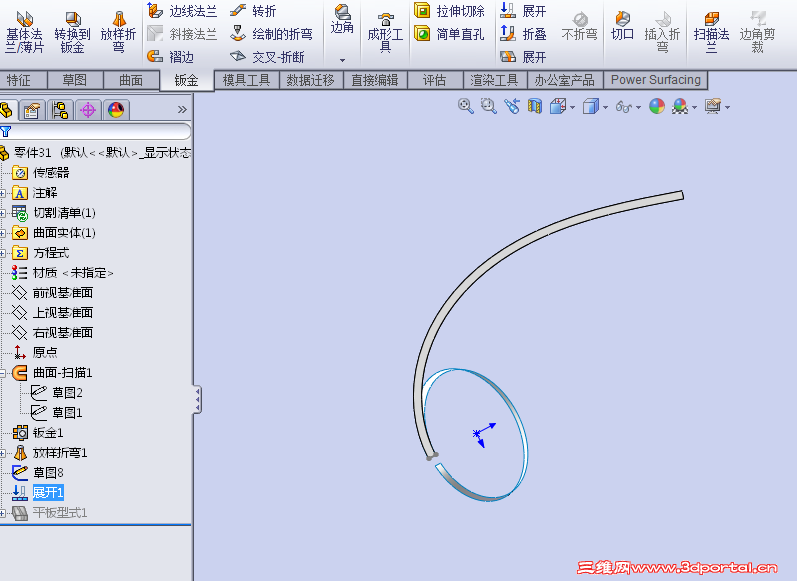Open the ConfigurationManager panel tab
This screenshot has width=797, height=581.
point(60,110)
